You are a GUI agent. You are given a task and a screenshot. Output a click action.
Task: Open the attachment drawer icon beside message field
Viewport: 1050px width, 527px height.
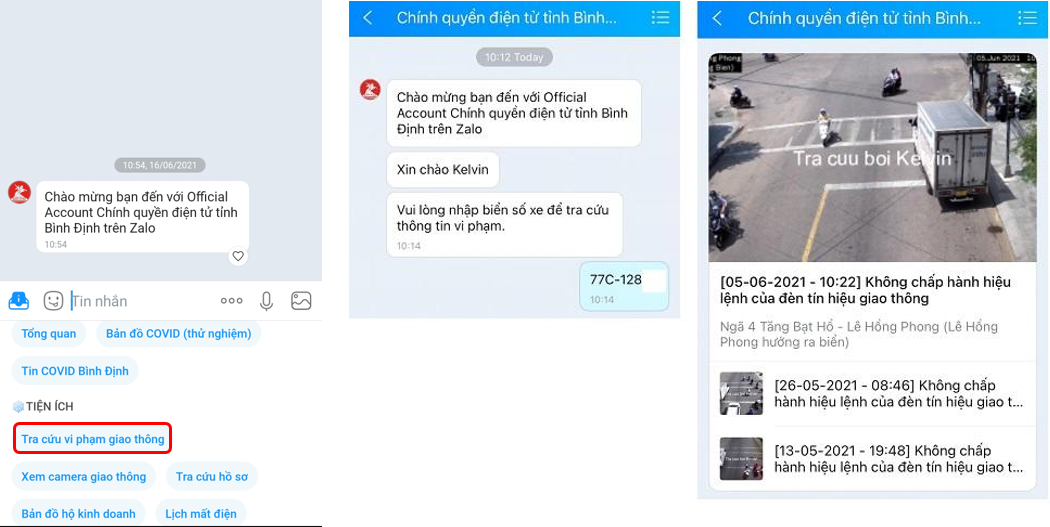pyautogui.click(x=19, y=301)
